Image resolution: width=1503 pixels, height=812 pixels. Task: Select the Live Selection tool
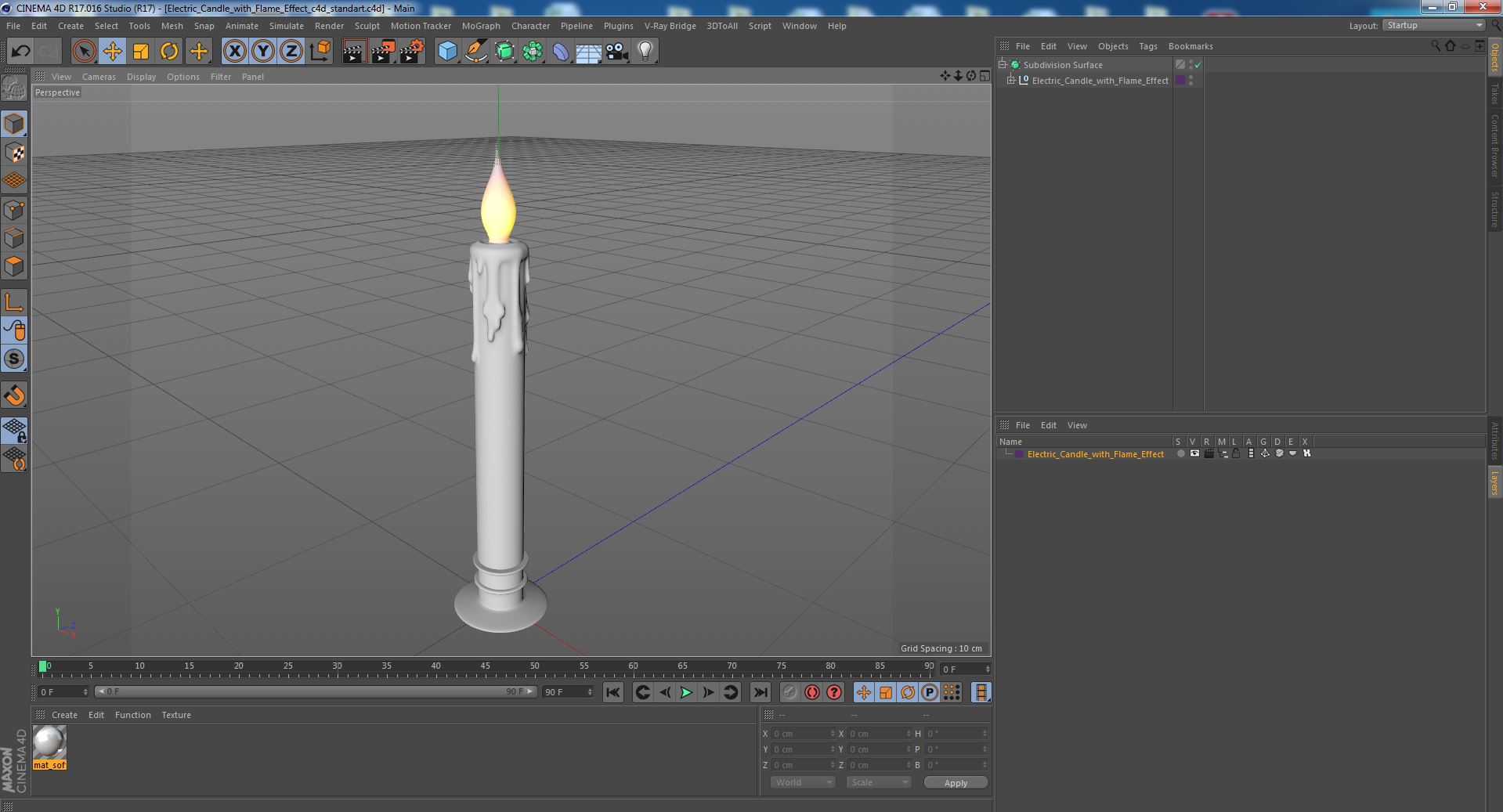coord(84,52)
